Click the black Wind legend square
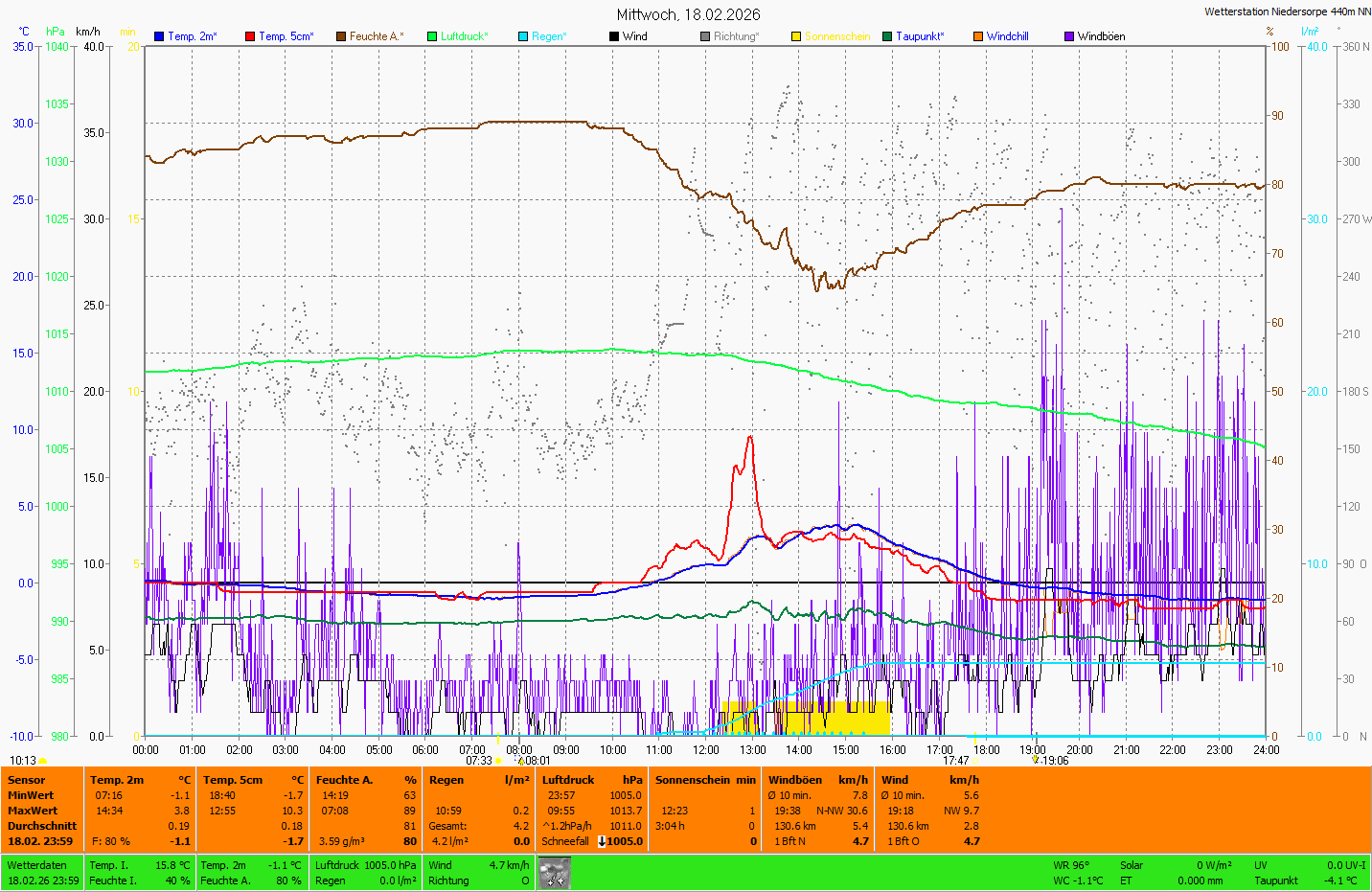Image resolution: width=1372 pixels, height=892 pixels. coord(614,36)
